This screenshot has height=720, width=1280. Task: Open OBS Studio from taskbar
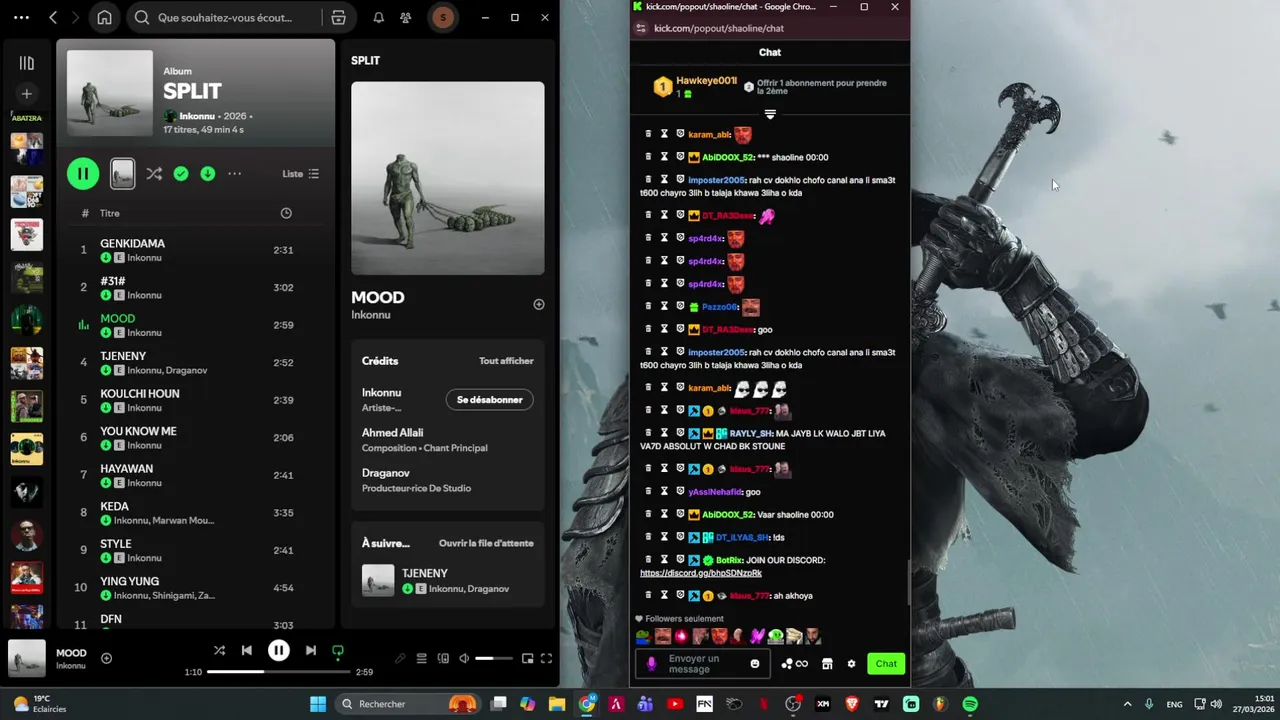tap(793, 704)
